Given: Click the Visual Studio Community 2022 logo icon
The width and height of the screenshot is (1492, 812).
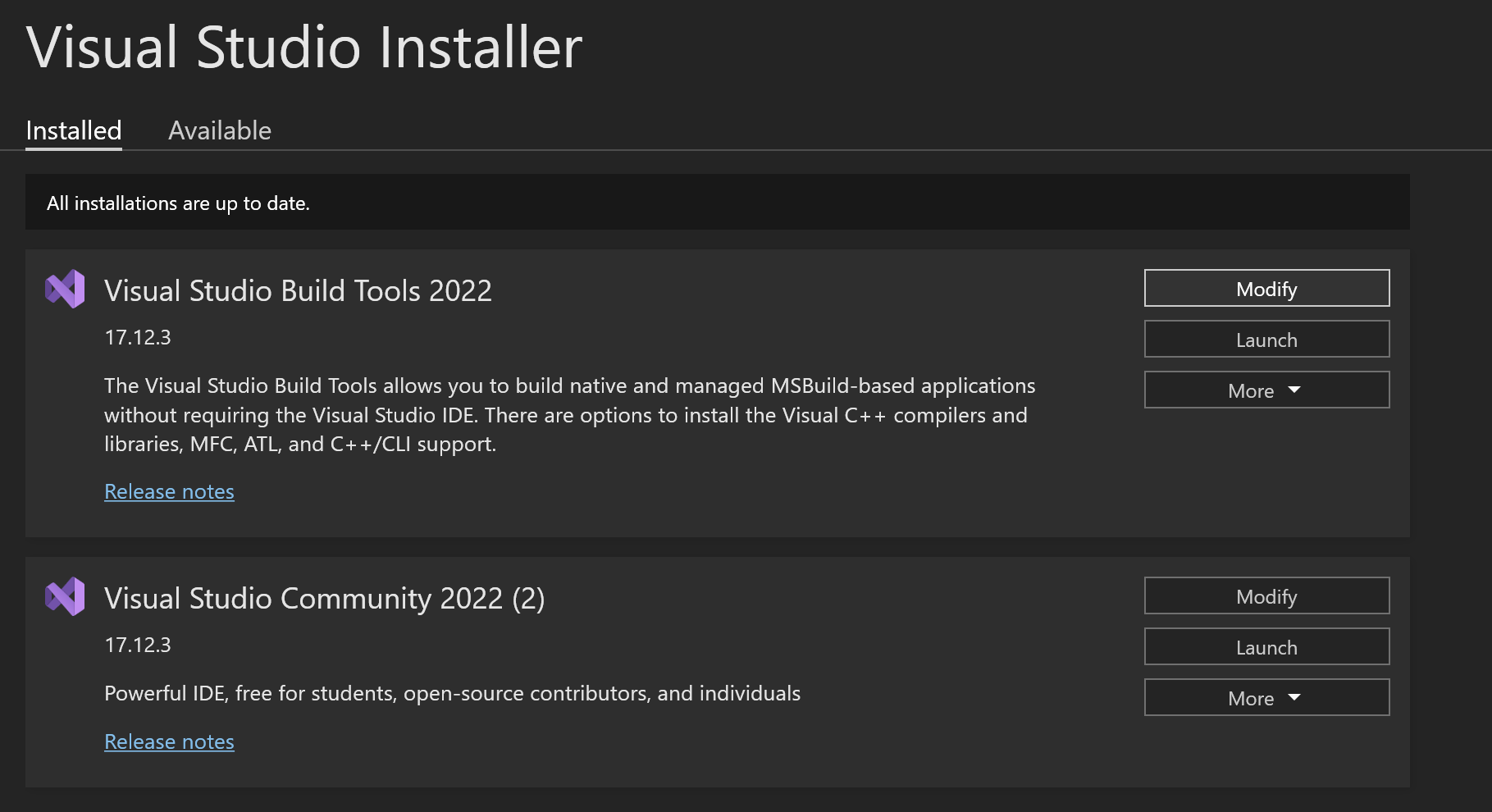Looking at the screenshot, I should 65,596.
